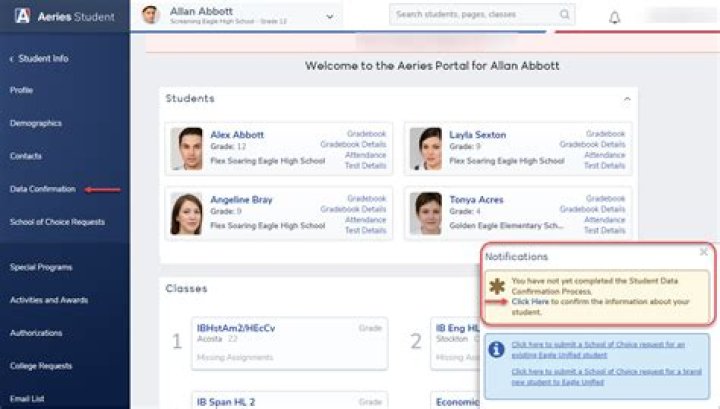Image resolution: width=720 pixels, height=409 pixels.
Task: Open Gradebook Details for Angeline Bray
Action: (353, 209)
